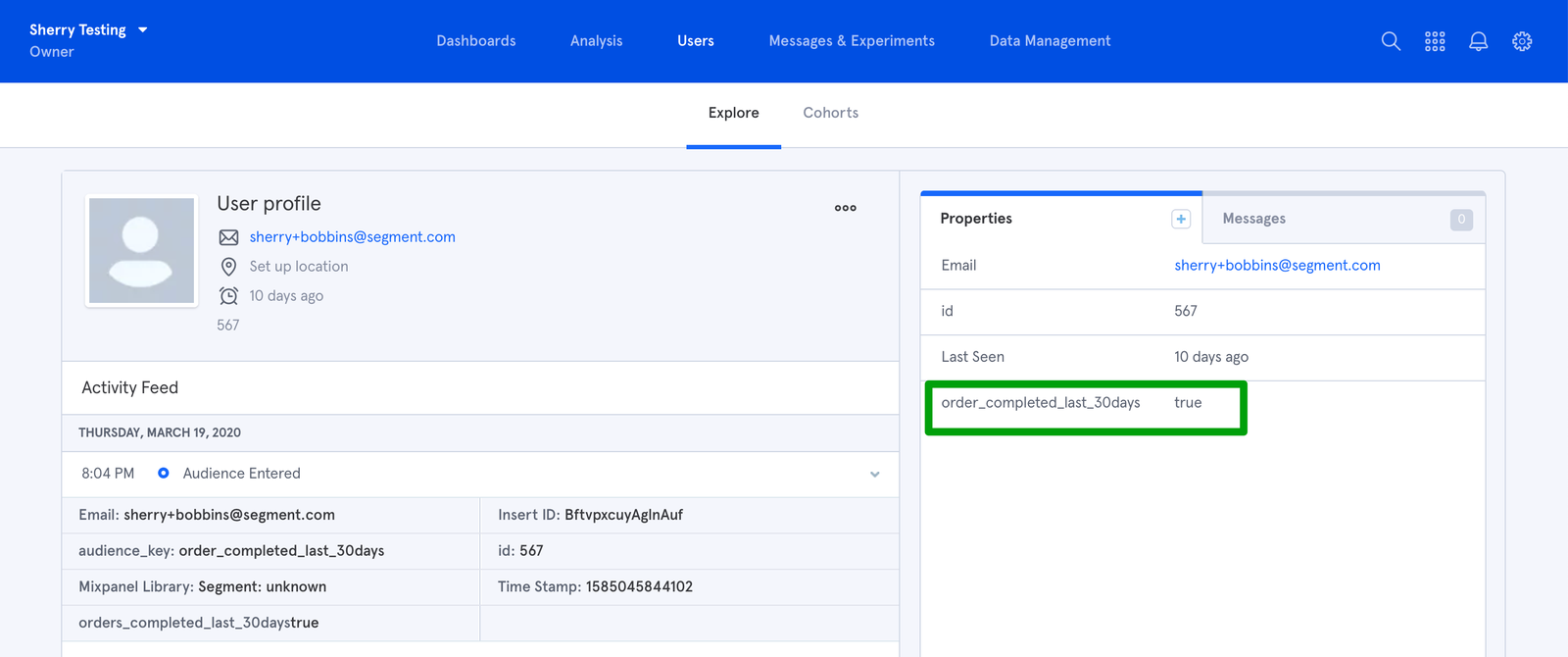Click the Set up location link
This screenshot has height=657, width=1568.
click(299, 267)
